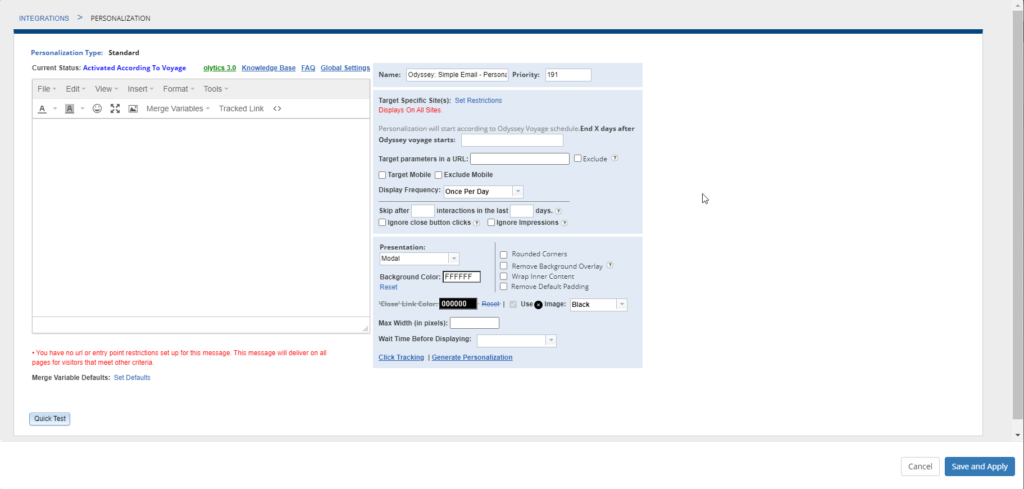The height and width of the screenshot is (489, 1024).
Task: Open the Display Frequency dropdown
Action: [x=483, y=191]
